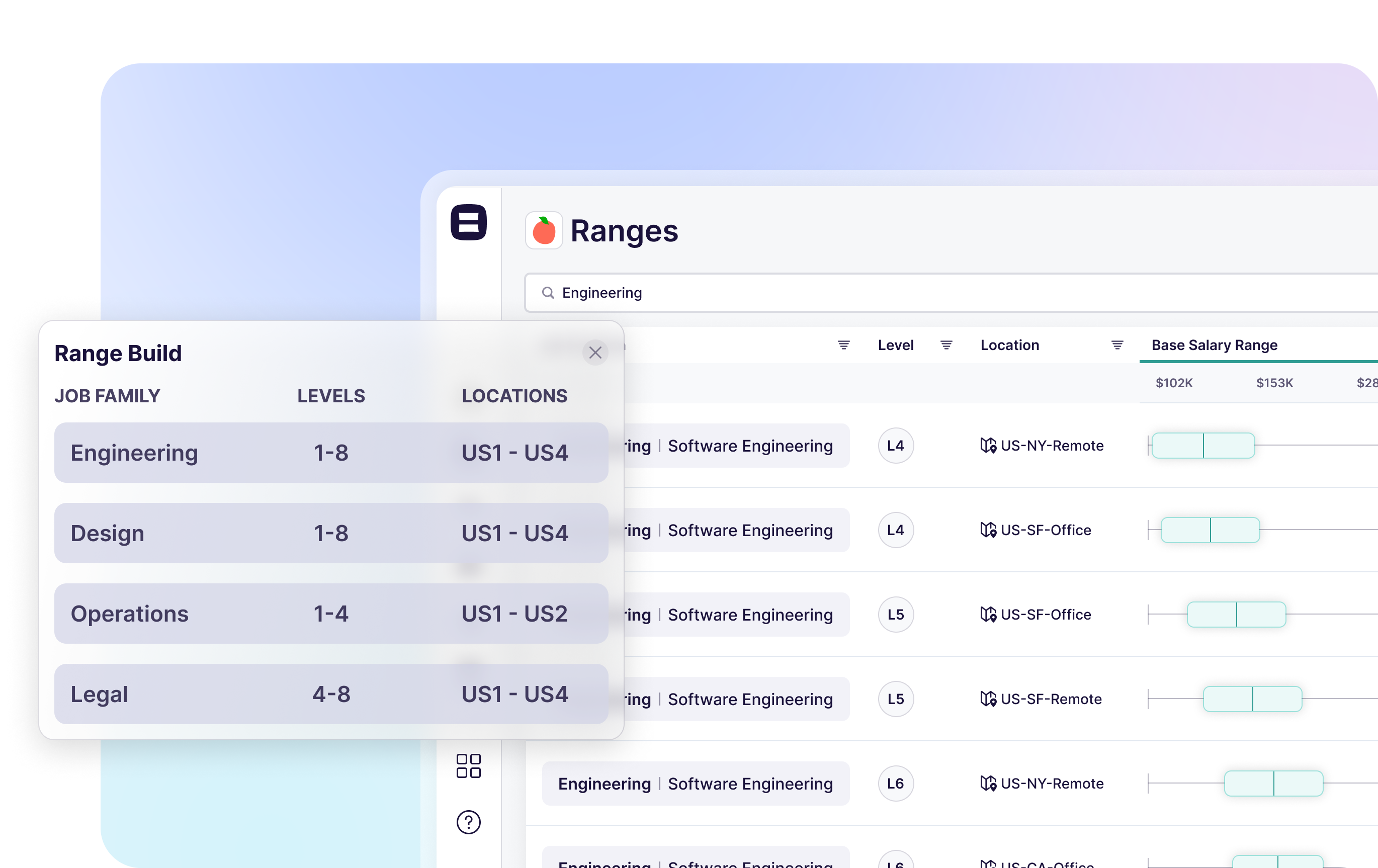The width and height of the screenshot is (1378, 868).
Task: Click the apple company icon beside Ranges
Action: 544,231
